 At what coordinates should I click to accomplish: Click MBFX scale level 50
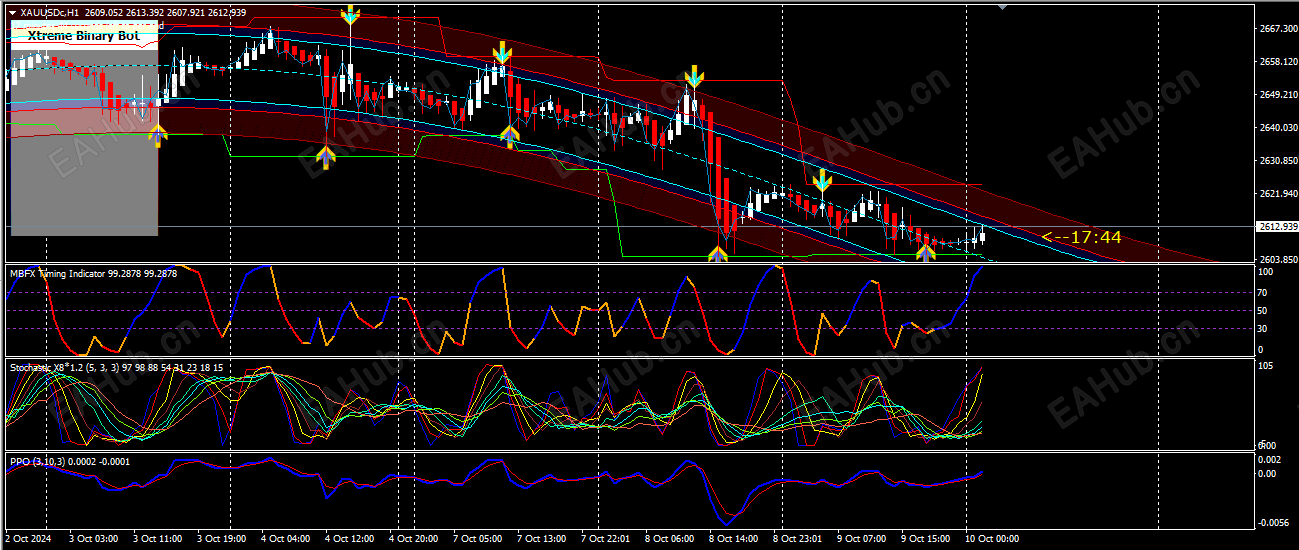point(1264,311)
